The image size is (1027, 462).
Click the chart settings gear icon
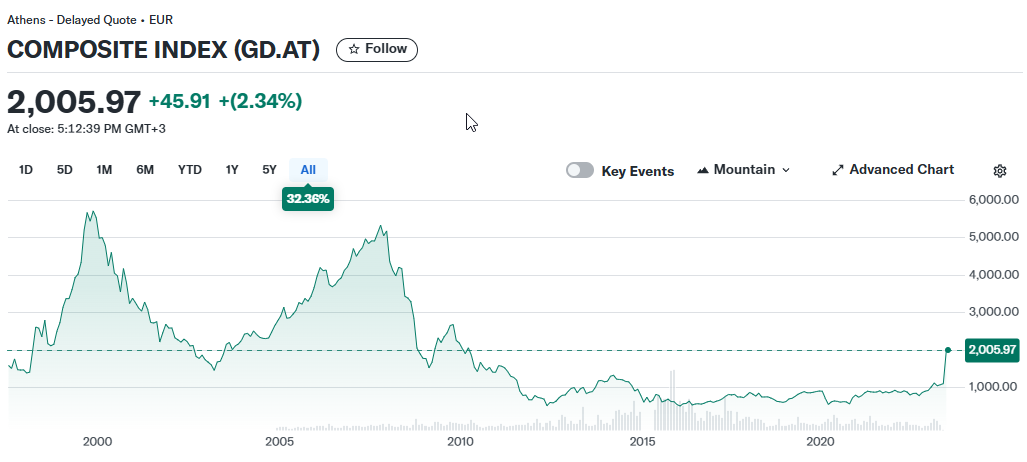(x=999, y=171)
